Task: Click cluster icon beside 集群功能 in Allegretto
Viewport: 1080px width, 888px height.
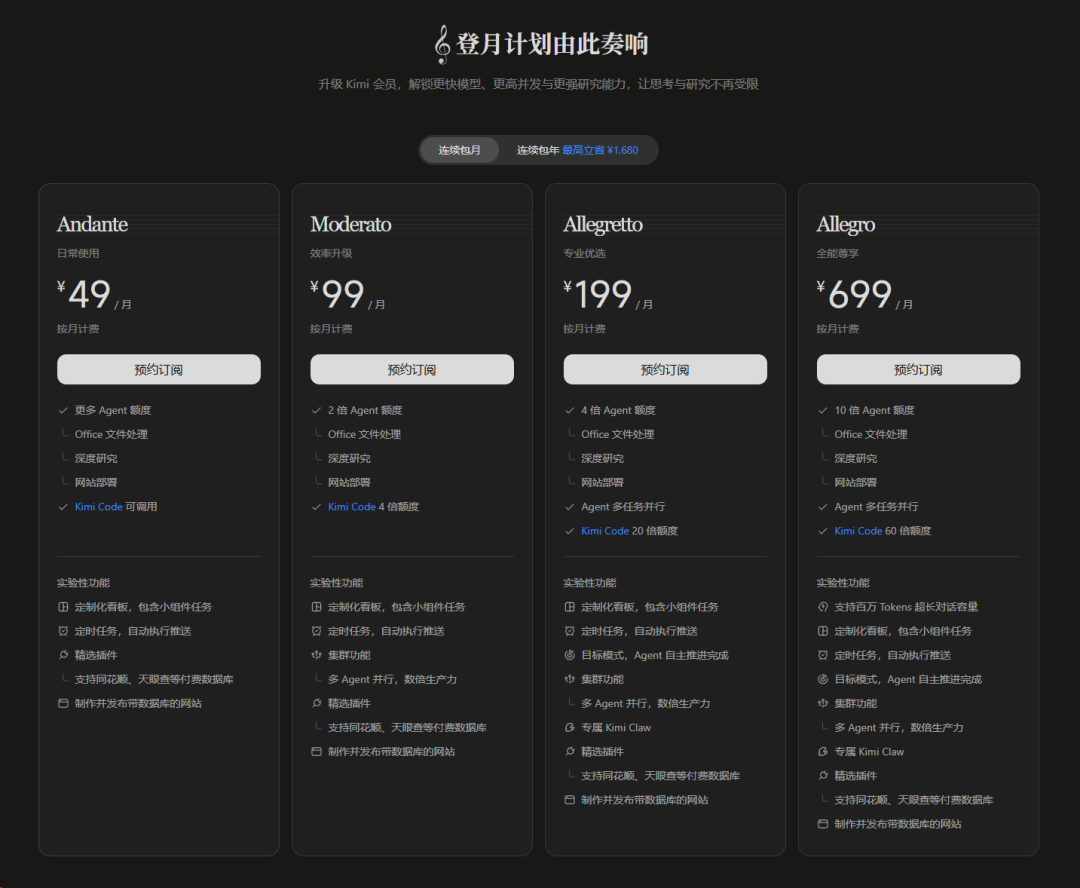Action: 570,679
